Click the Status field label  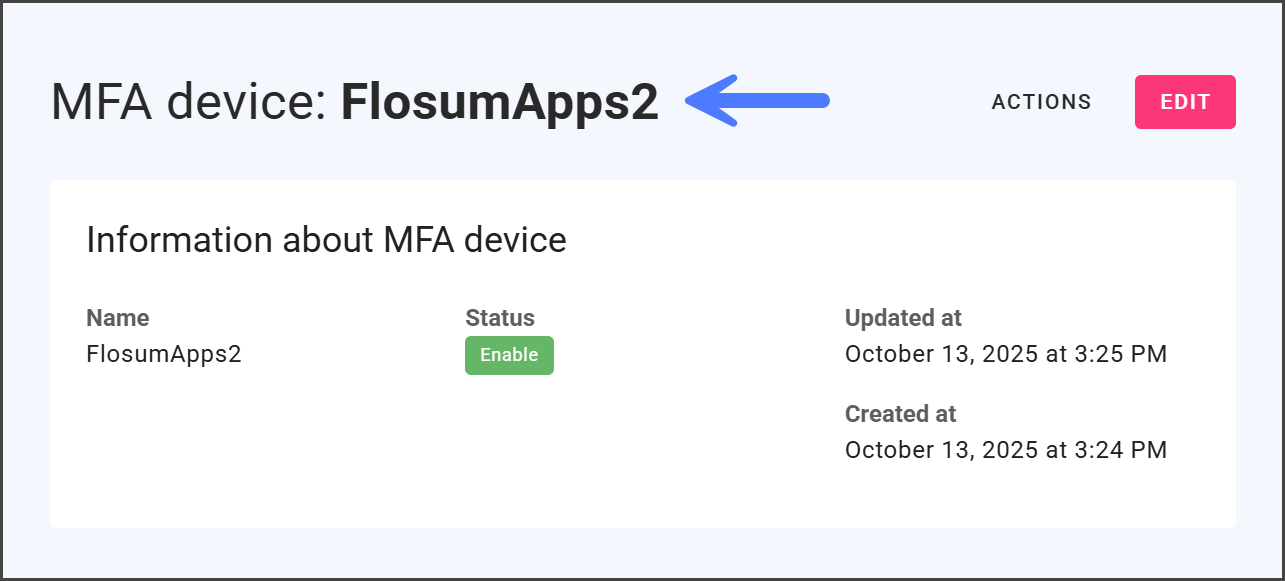point(499,318)
